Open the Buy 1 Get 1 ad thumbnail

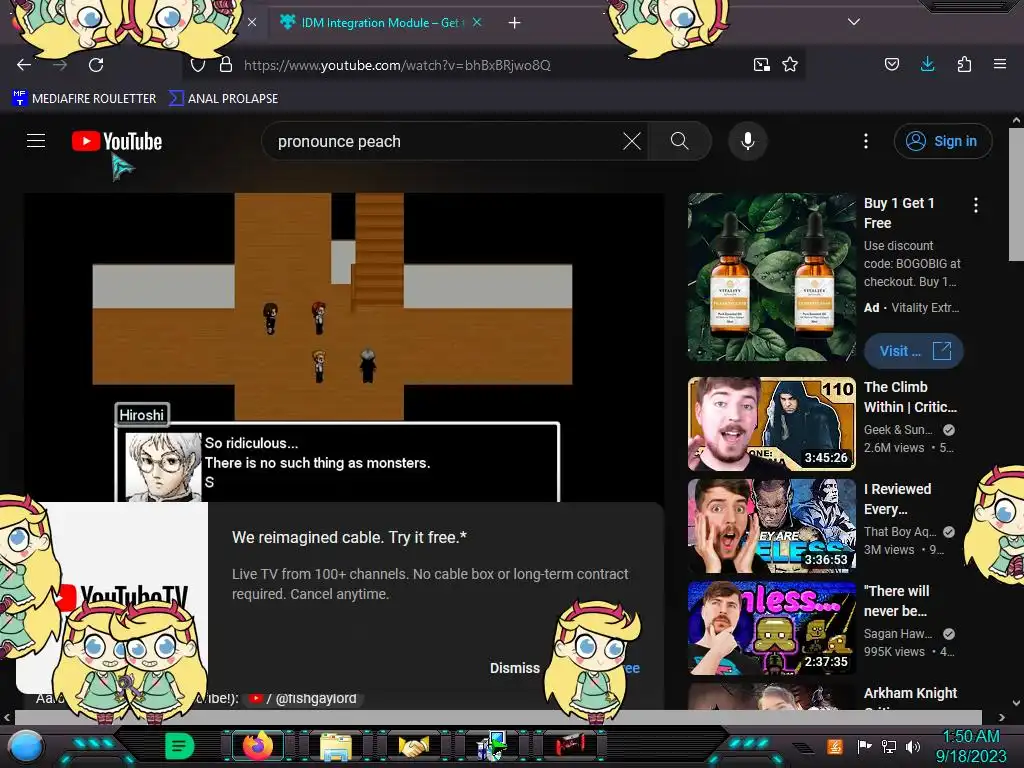771,277
